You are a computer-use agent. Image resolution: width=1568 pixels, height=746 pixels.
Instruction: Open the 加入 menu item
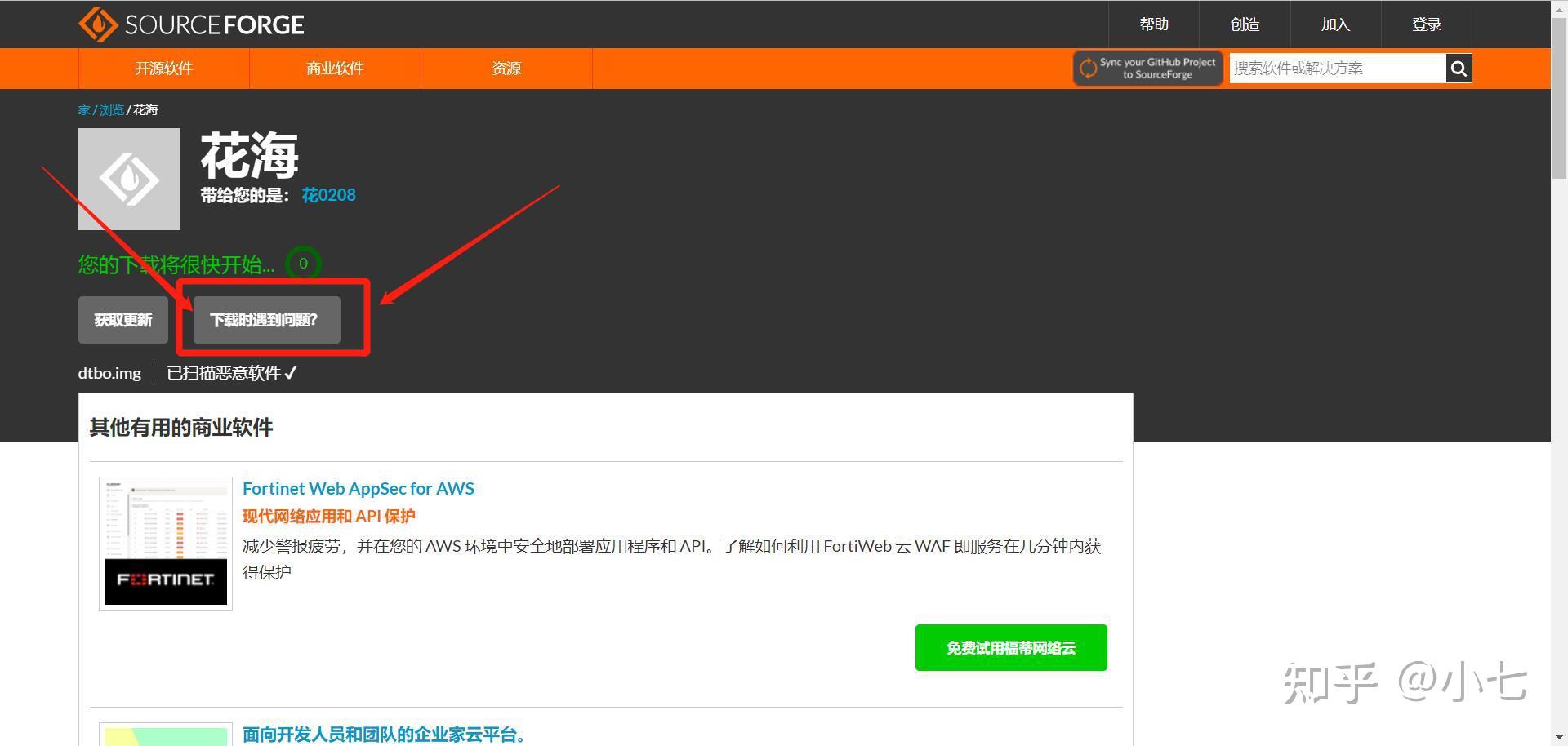pos(1335,24)
